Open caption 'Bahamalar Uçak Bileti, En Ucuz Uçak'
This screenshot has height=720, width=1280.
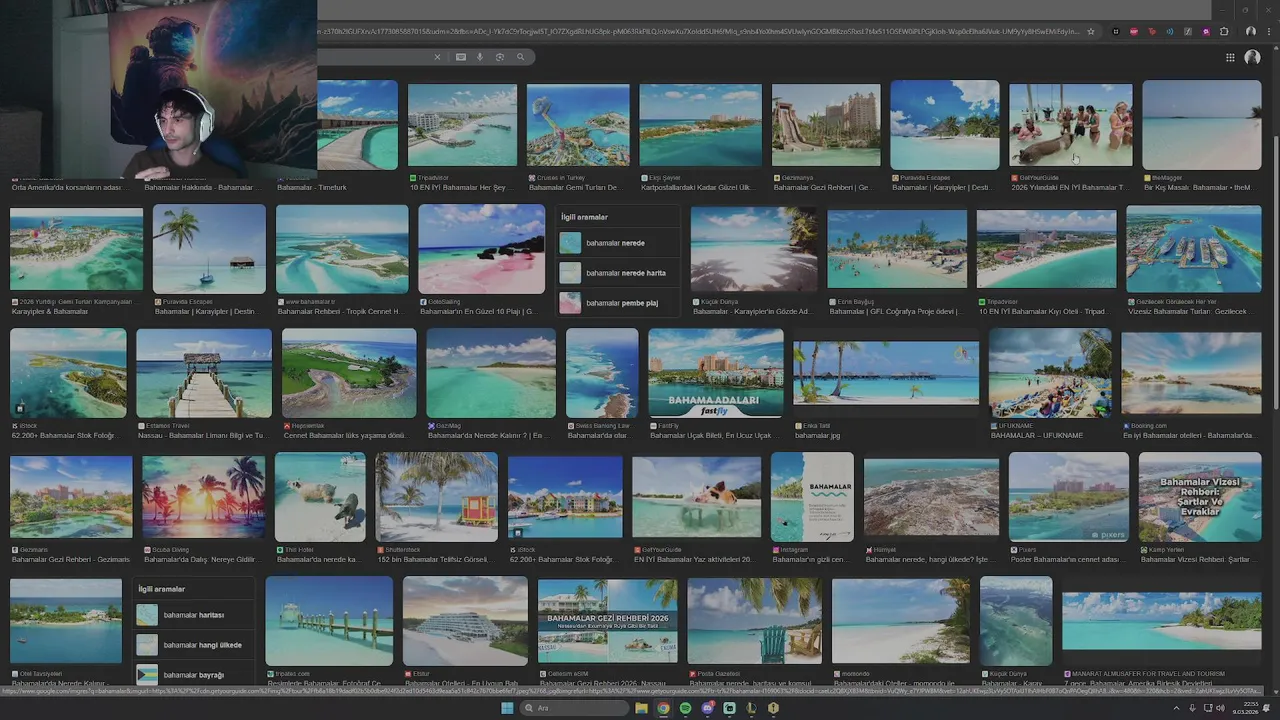click(711, 436)
